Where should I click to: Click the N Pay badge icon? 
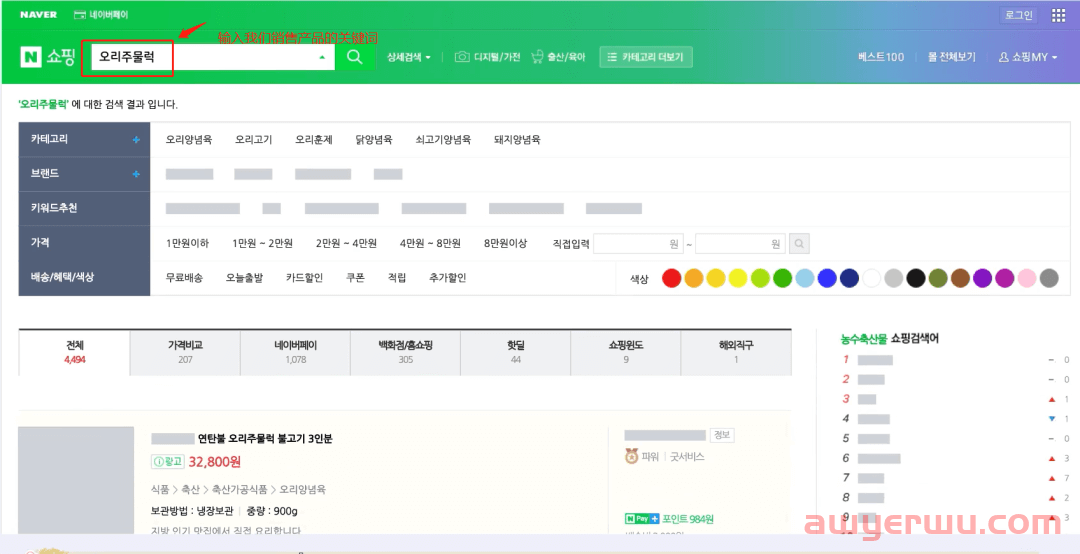(642, 519)
